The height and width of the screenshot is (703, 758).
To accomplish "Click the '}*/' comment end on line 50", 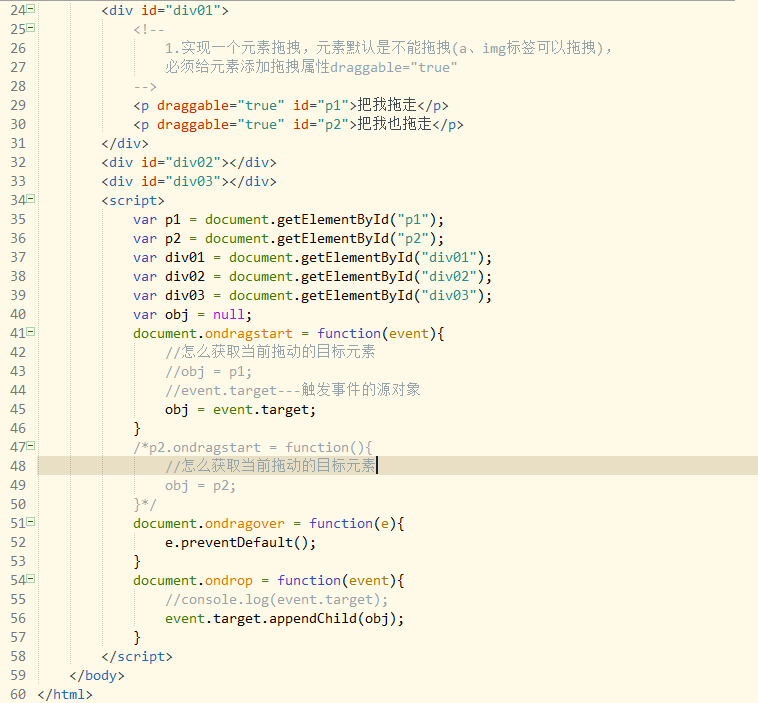I will [145, 505].
